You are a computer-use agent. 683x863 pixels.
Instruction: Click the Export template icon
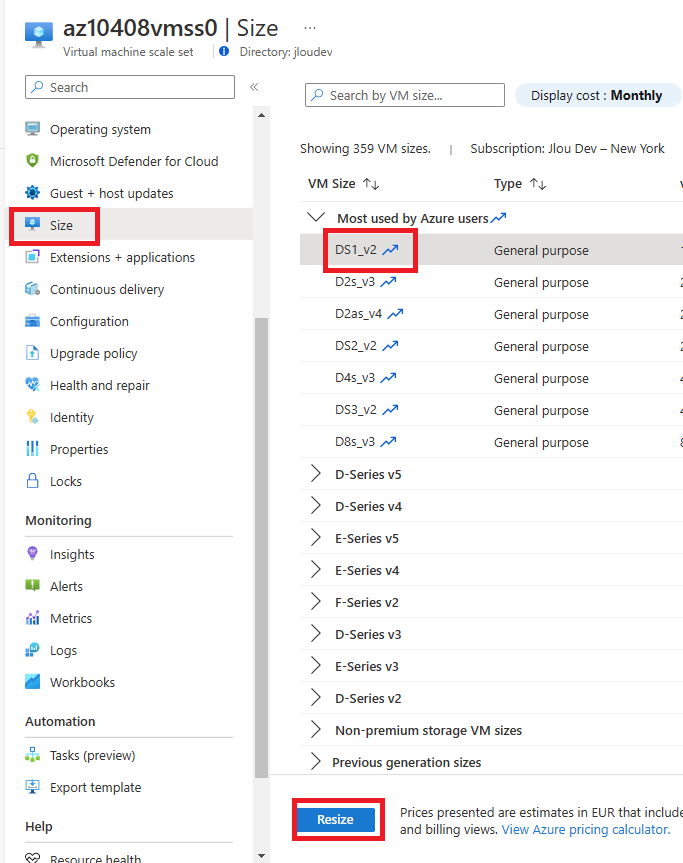pos(32,786)
